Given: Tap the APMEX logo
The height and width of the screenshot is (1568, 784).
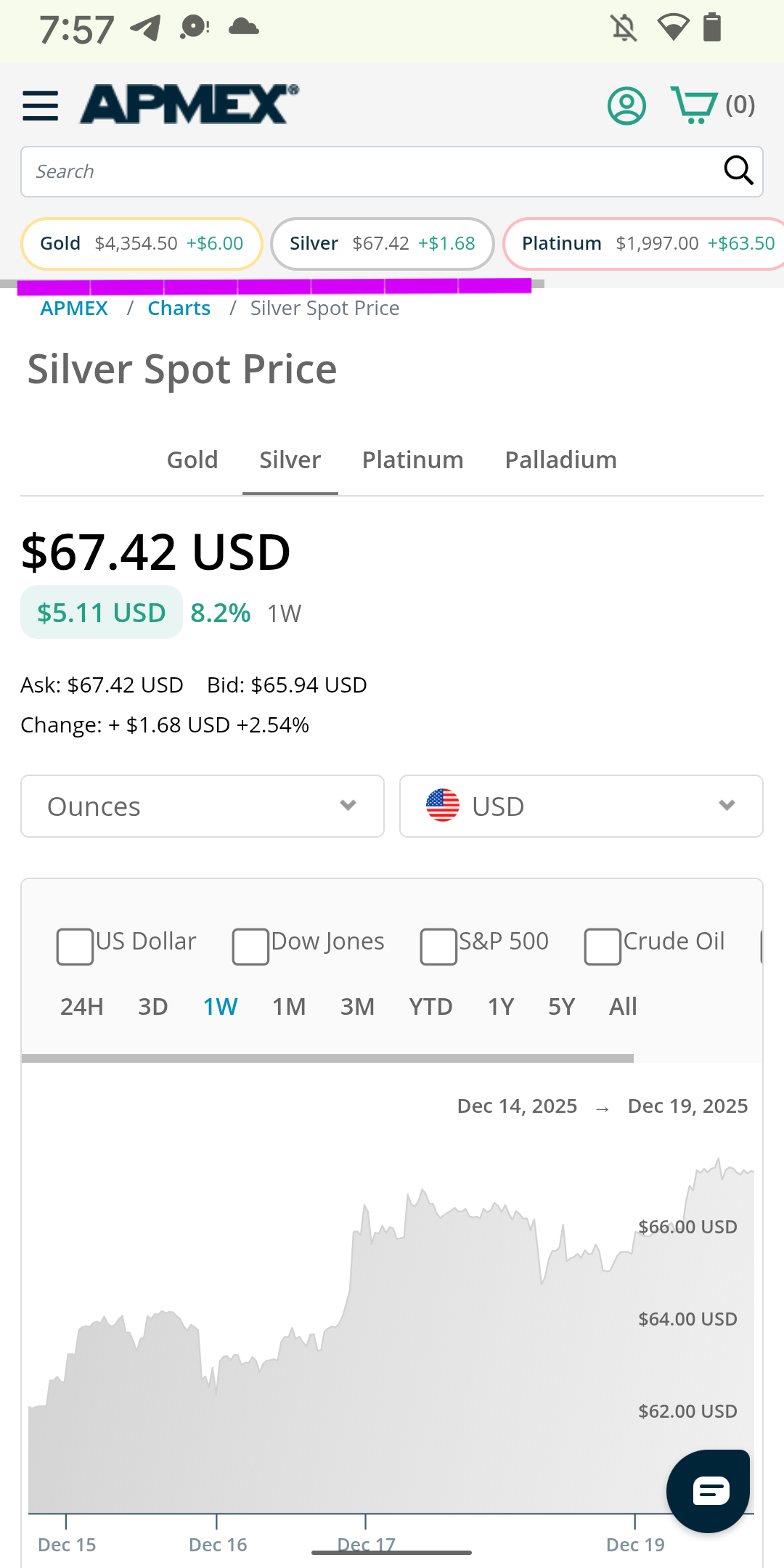Looking at the screenshot, I should (x=189, y=105).
